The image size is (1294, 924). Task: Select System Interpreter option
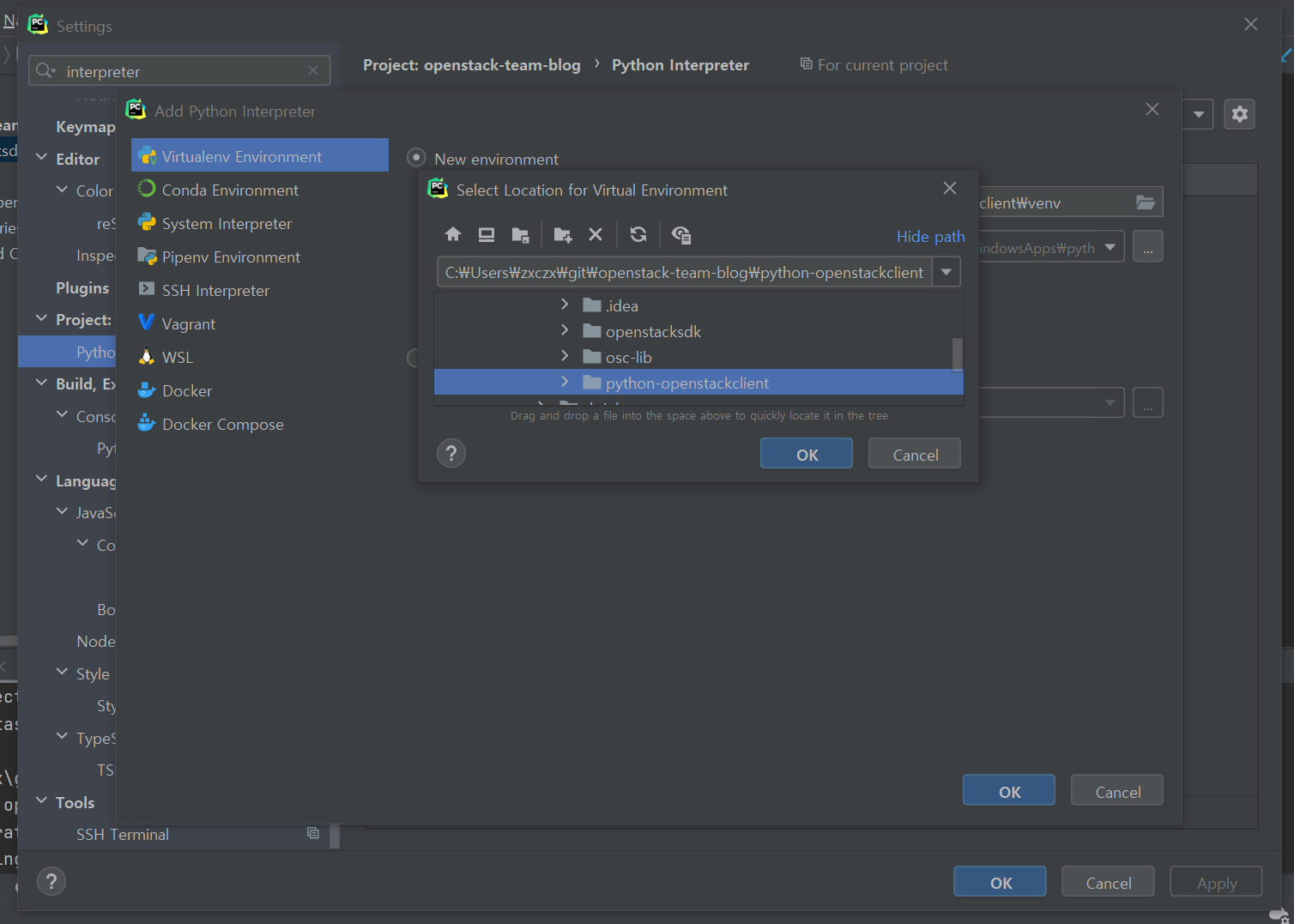click(x=260, y=223)
